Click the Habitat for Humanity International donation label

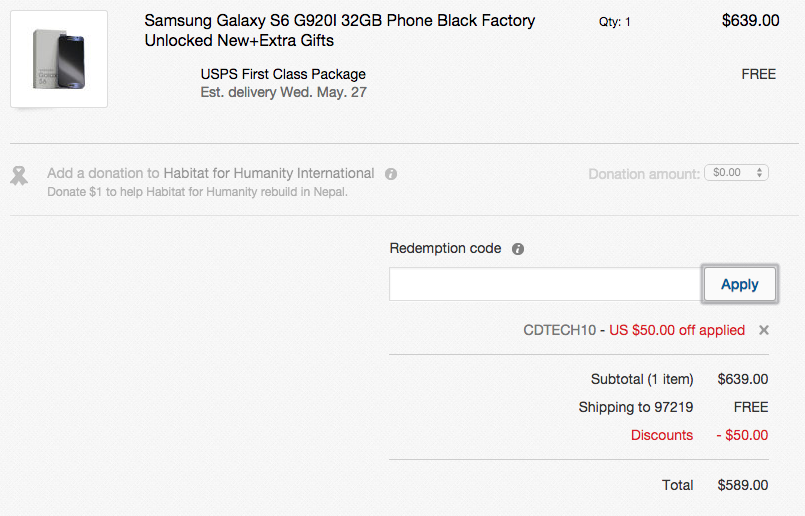click(211, 173)
